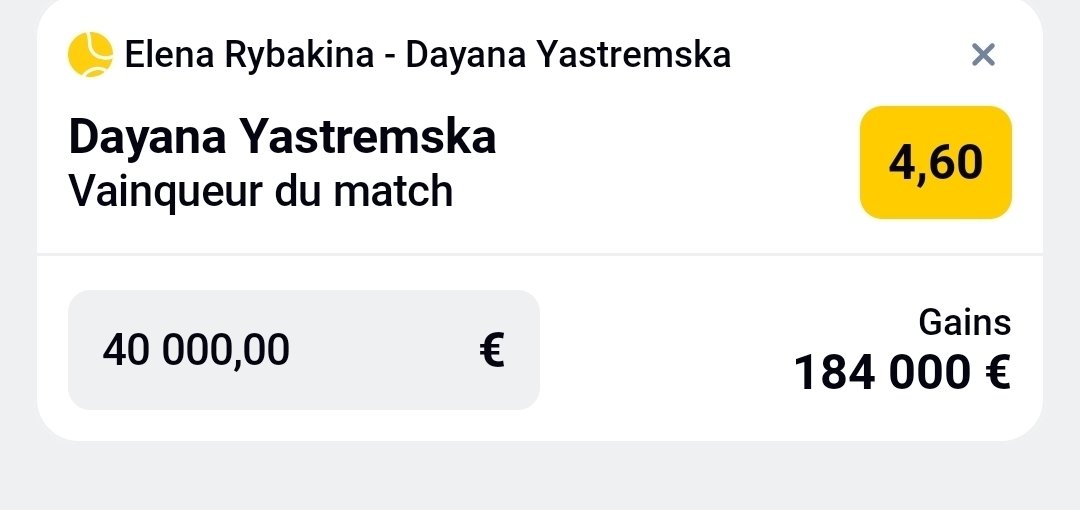Click Elena Rybakina's name in the header

click(x=249, y=54)
